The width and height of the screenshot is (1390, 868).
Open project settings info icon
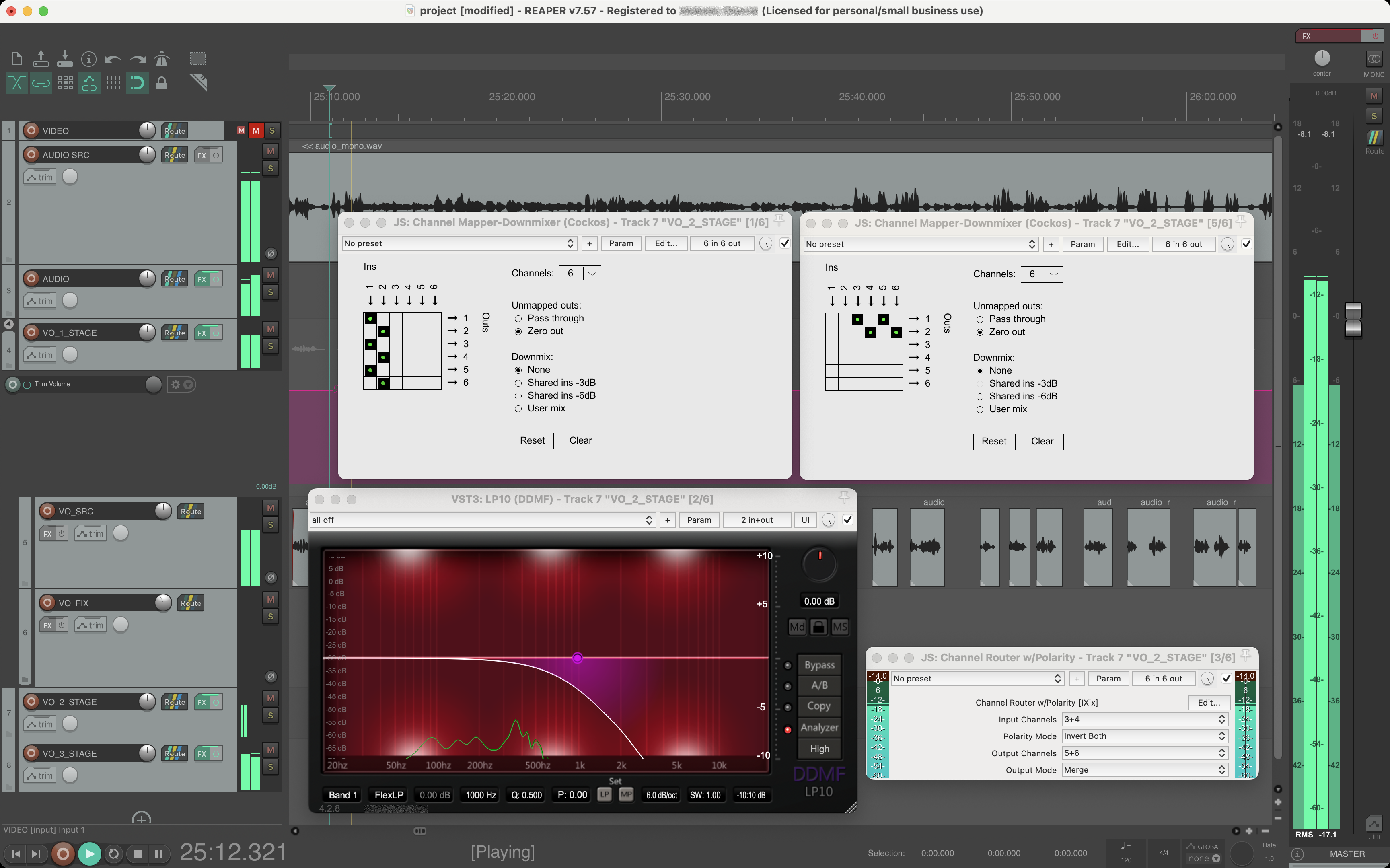click(x=88, y=59)
